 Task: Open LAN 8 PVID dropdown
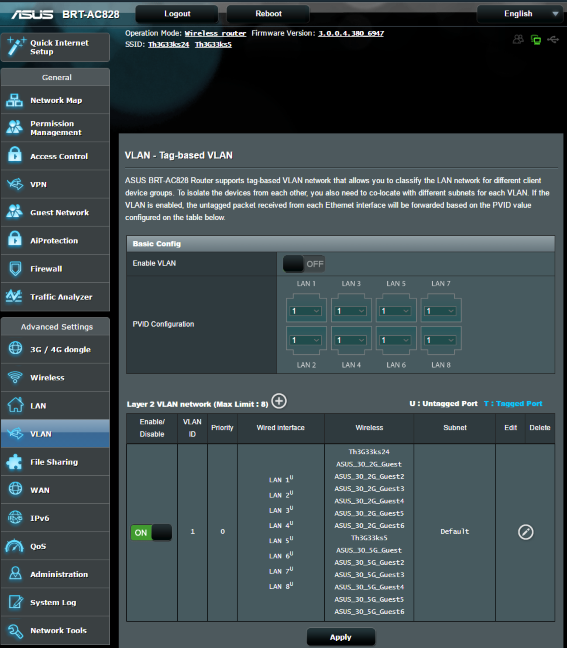pyautogui.click(x=441, y=340)
